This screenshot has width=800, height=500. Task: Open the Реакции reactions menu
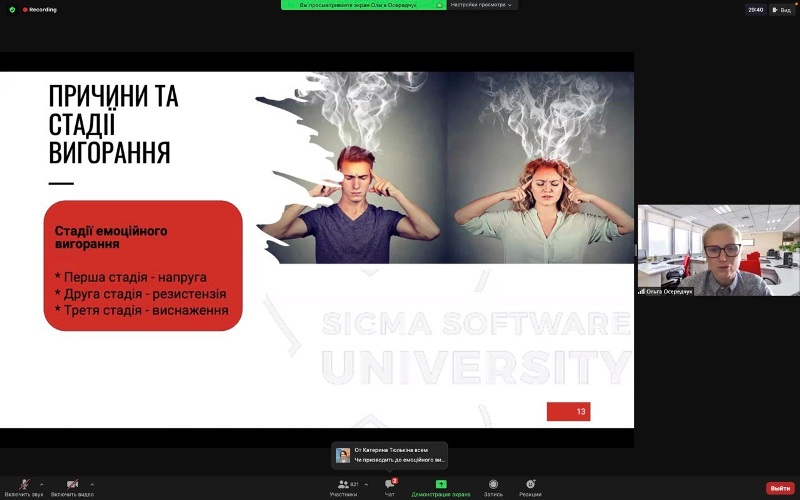click(x=530, y=486)
